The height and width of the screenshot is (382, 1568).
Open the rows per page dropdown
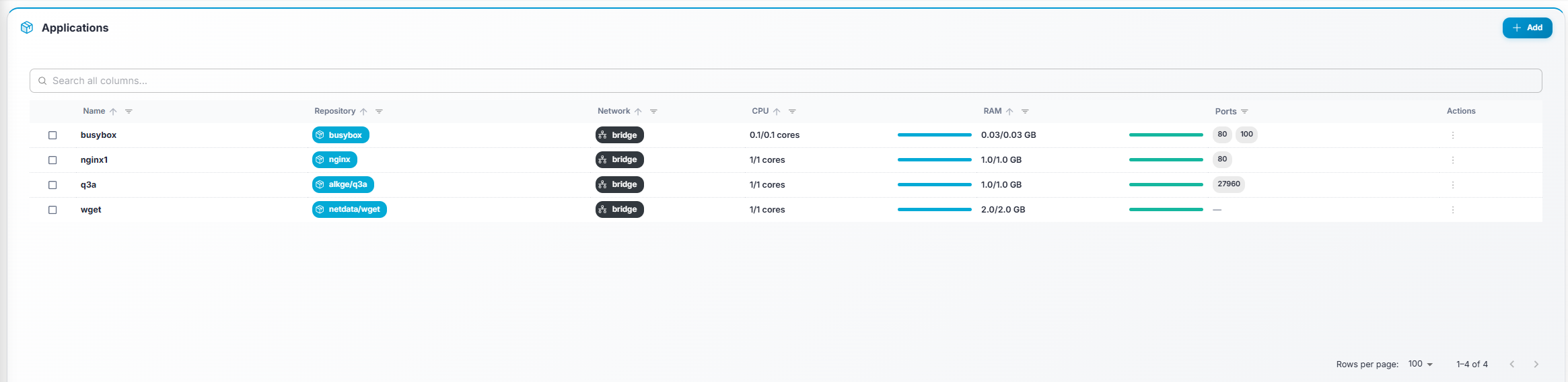[x=1420, y=364]
